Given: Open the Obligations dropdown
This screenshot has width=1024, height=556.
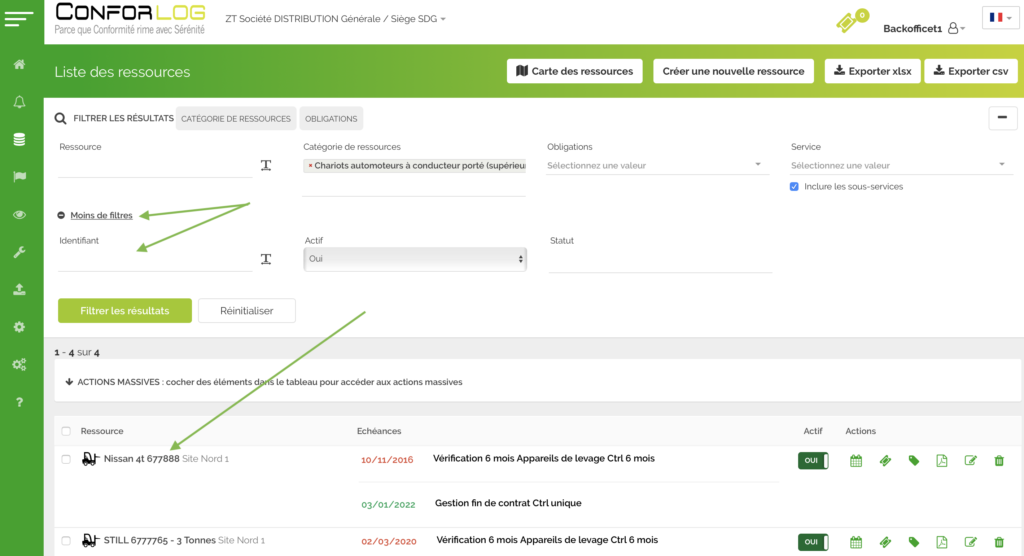Looking at the screenshot, I should pos(656,165).
